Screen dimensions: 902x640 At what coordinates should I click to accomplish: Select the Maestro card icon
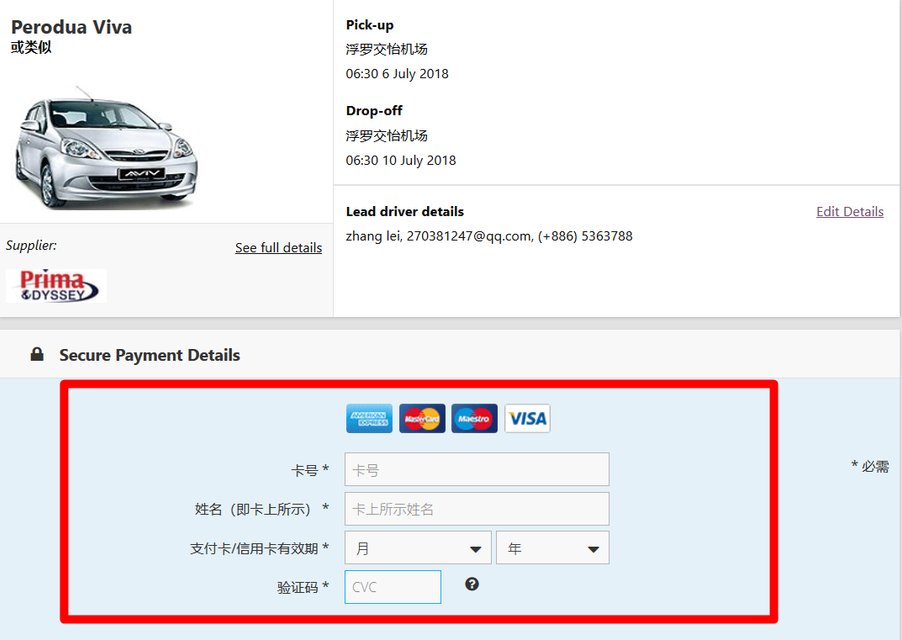coord(474,418)
